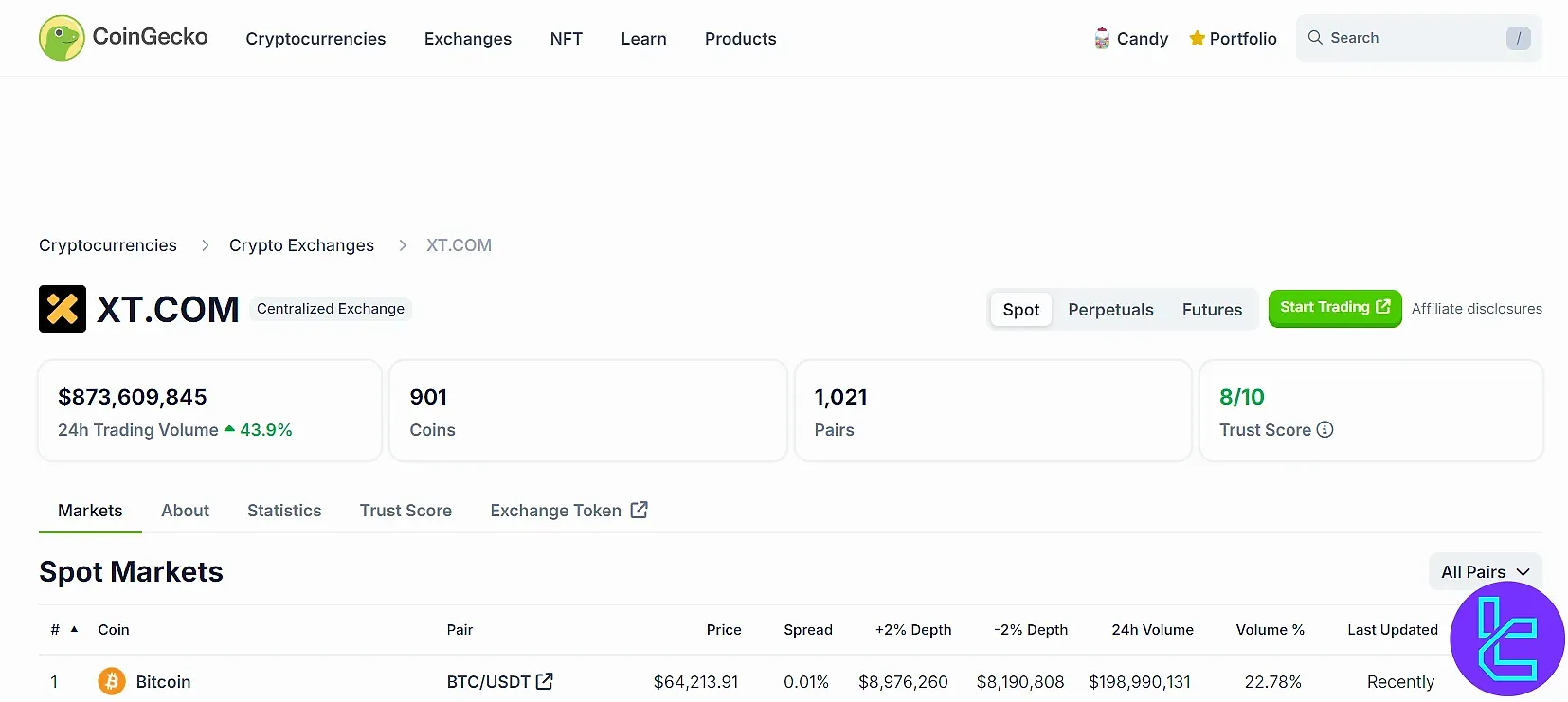
Task: Open the About tab
Action: point(185,511)
